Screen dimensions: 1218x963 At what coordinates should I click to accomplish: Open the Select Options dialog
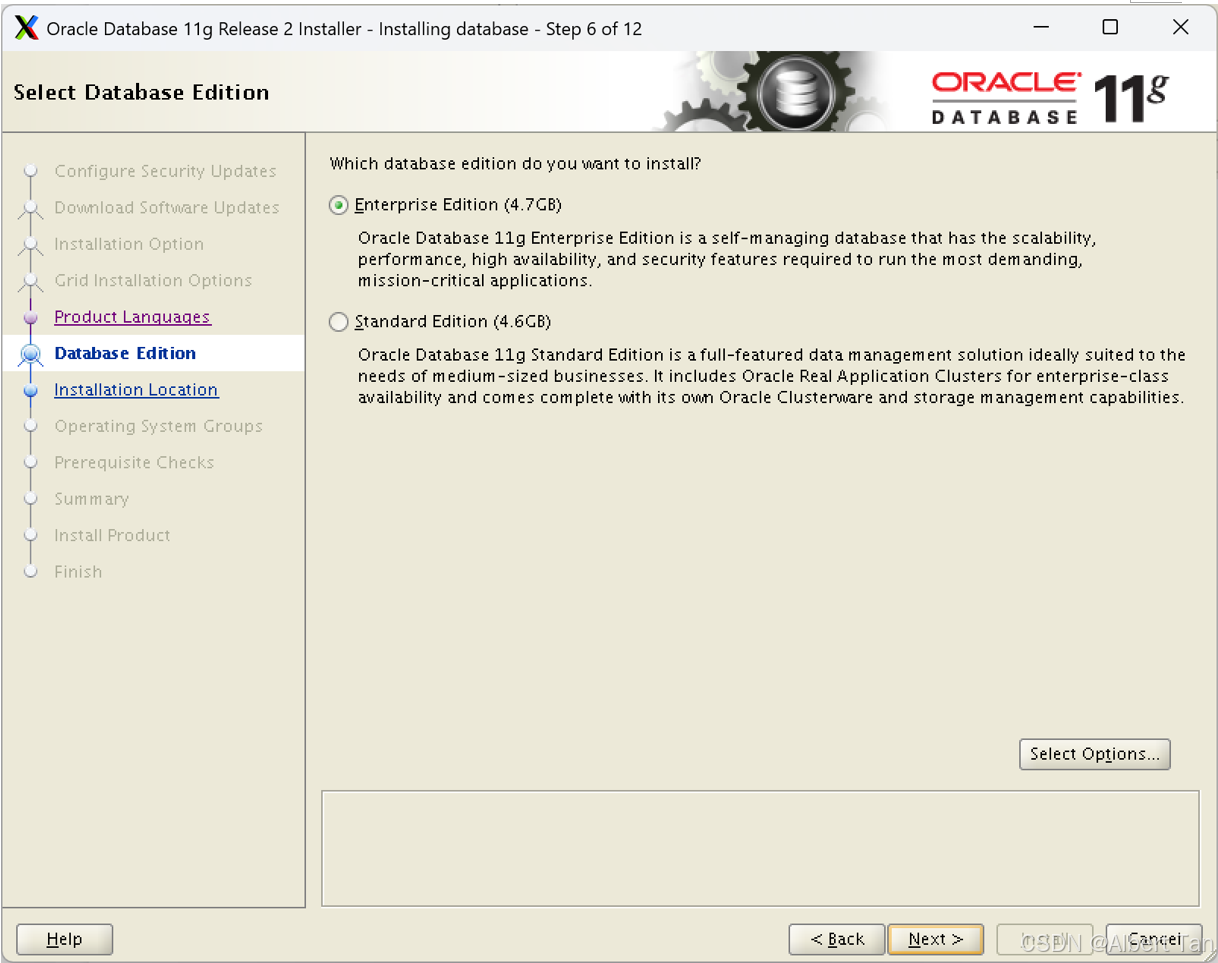1094,754
